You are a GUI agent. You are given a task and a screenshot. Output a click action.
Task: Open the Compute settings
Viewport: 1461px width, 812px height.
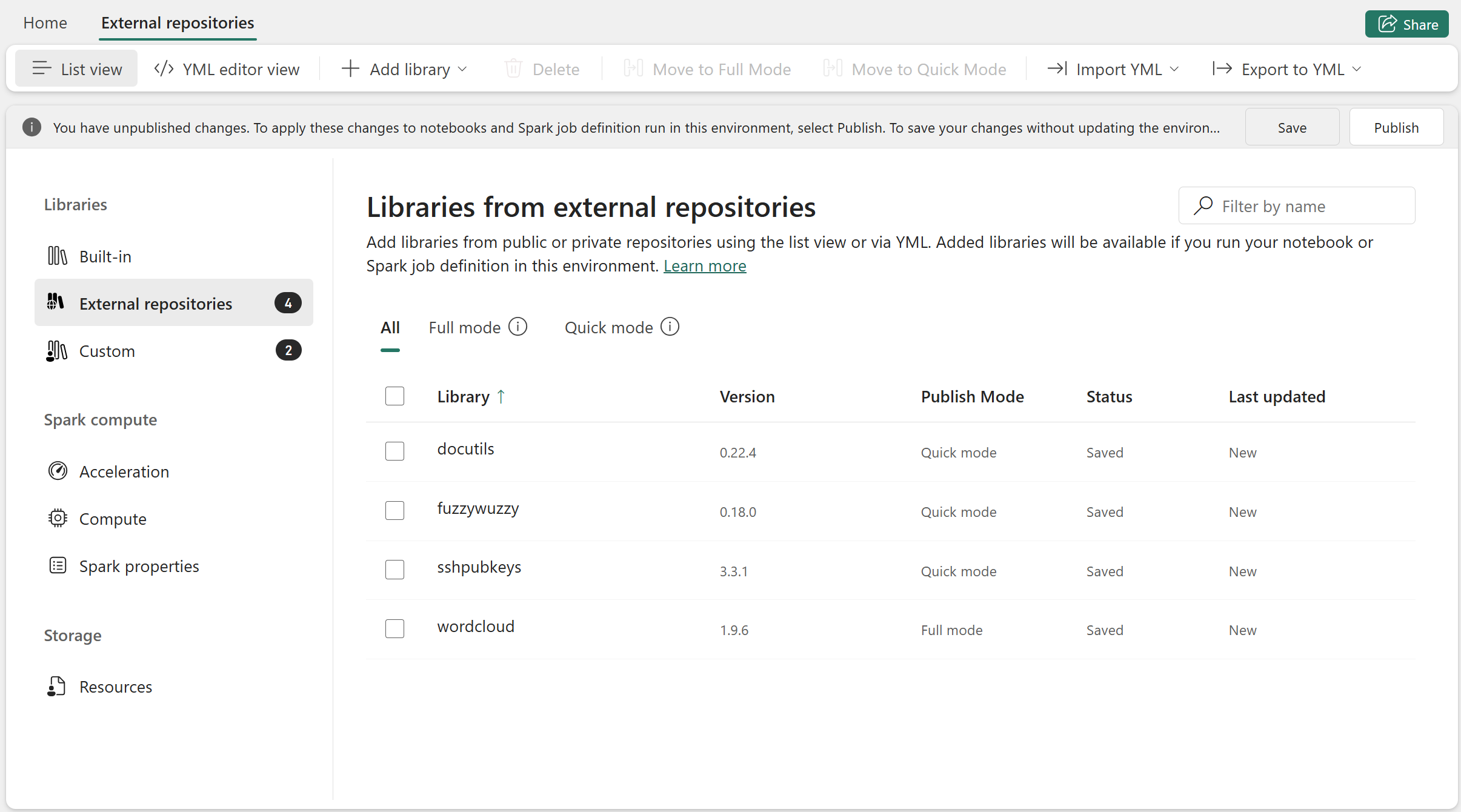pos(113,519)
